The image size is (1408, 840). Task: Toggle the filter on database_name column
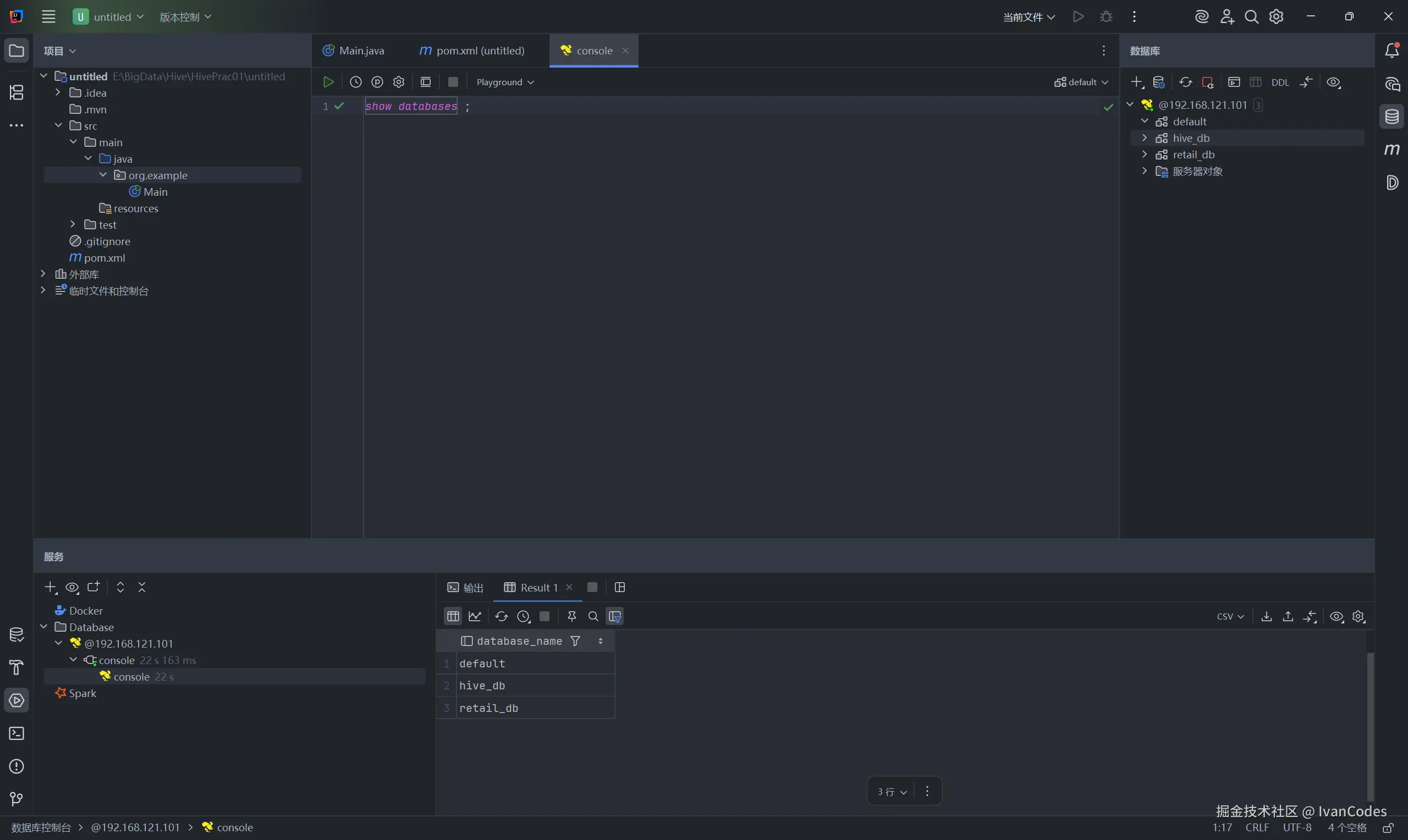coord(575,641)
